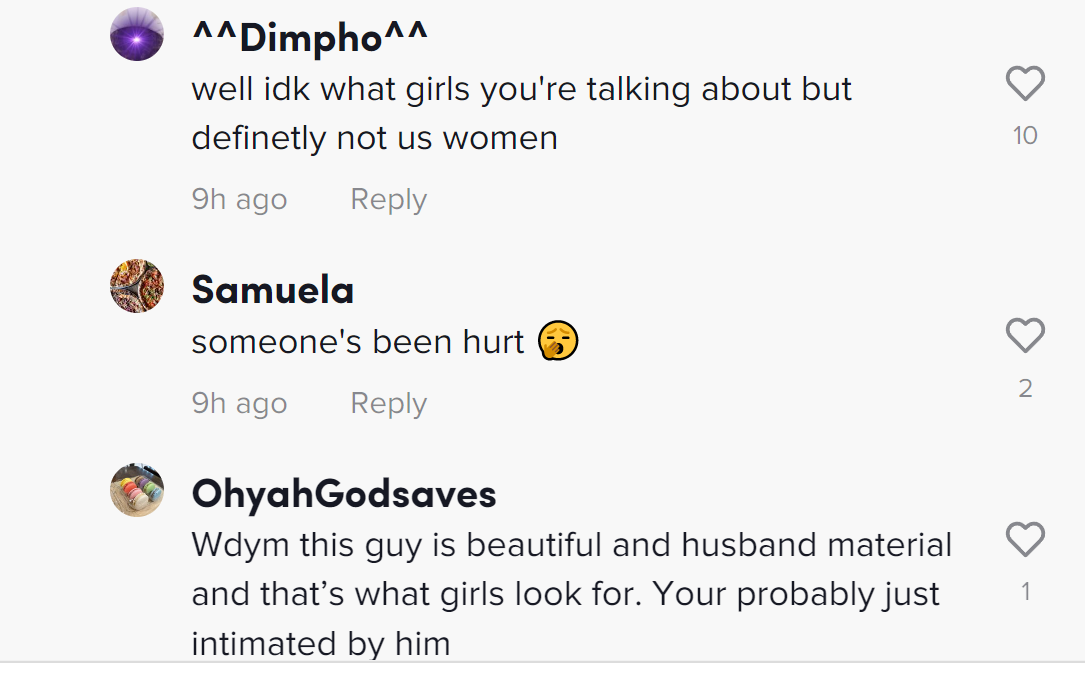1085x678 pixels.
Task: Click the 1 like count on OhyahGodsaves' comment
Action: point(1025,593)
